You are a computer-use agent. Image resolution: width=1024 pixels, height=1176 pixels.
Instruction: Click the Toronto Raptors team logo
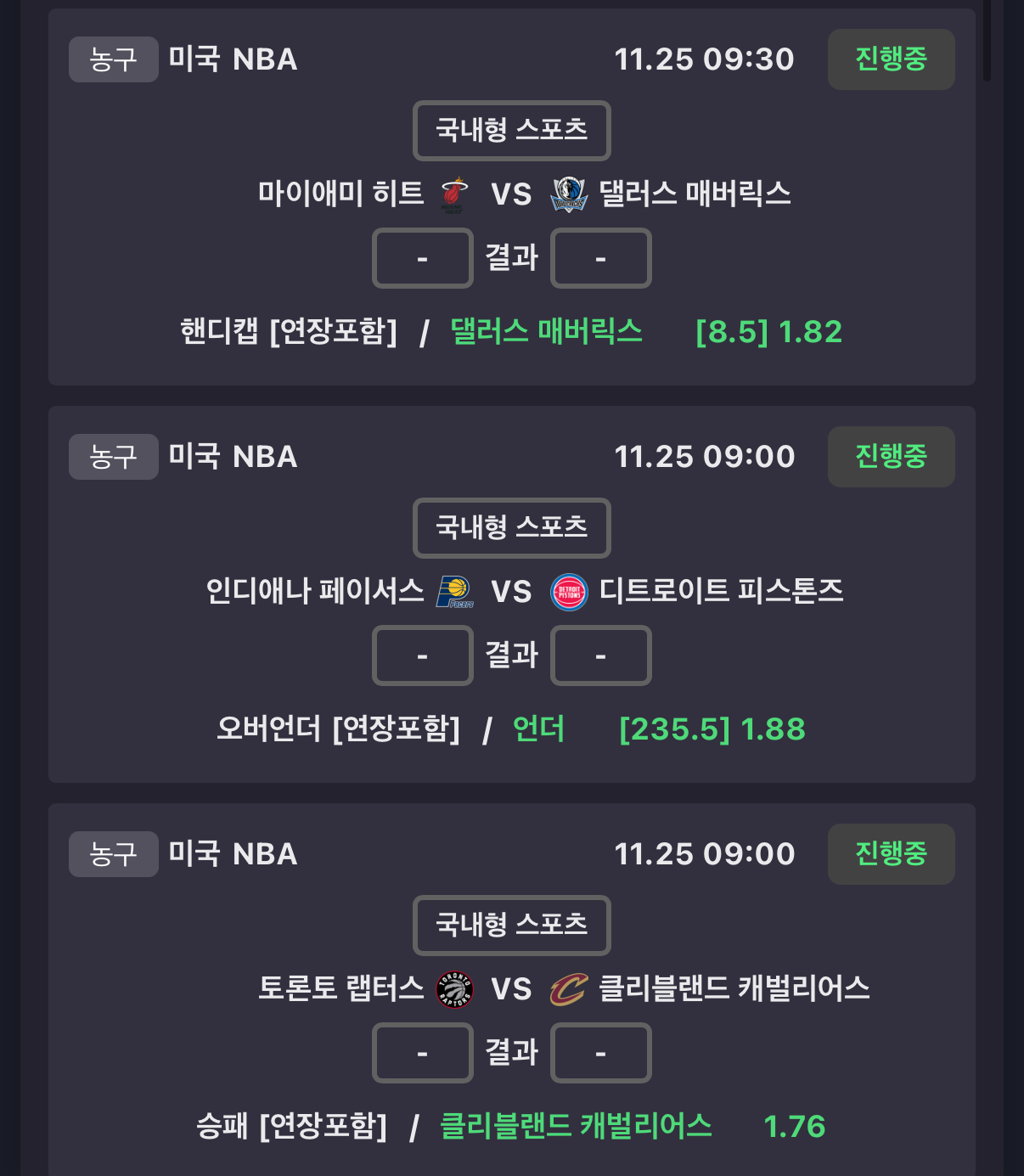454,989
